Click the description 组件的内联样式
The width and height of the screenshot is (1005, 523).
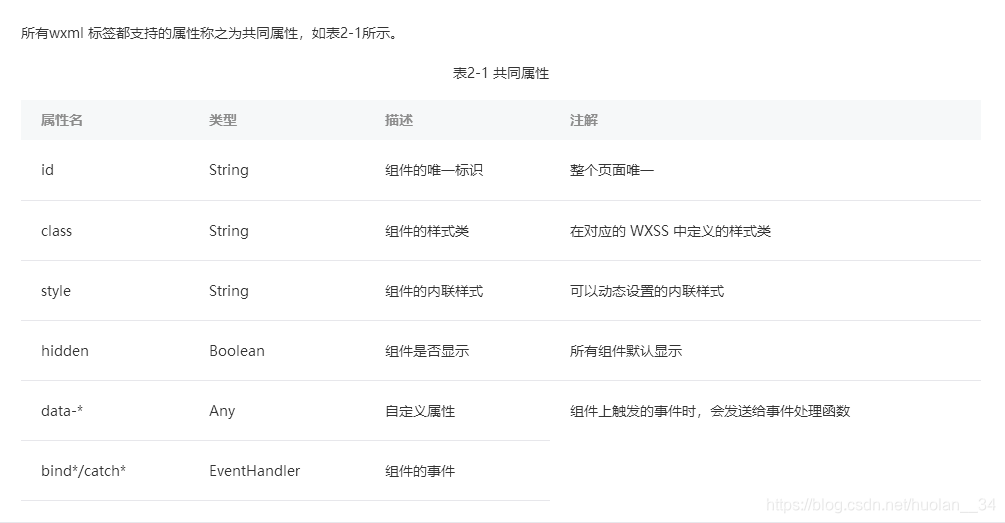pyautogui.click(x=434, y=291)
